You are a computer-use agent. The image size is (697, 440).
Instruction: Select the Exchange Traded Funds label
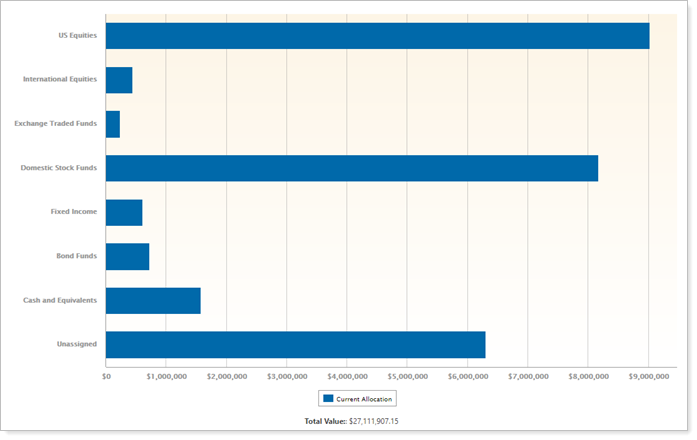pyautogui.click(x=56, y=124)
